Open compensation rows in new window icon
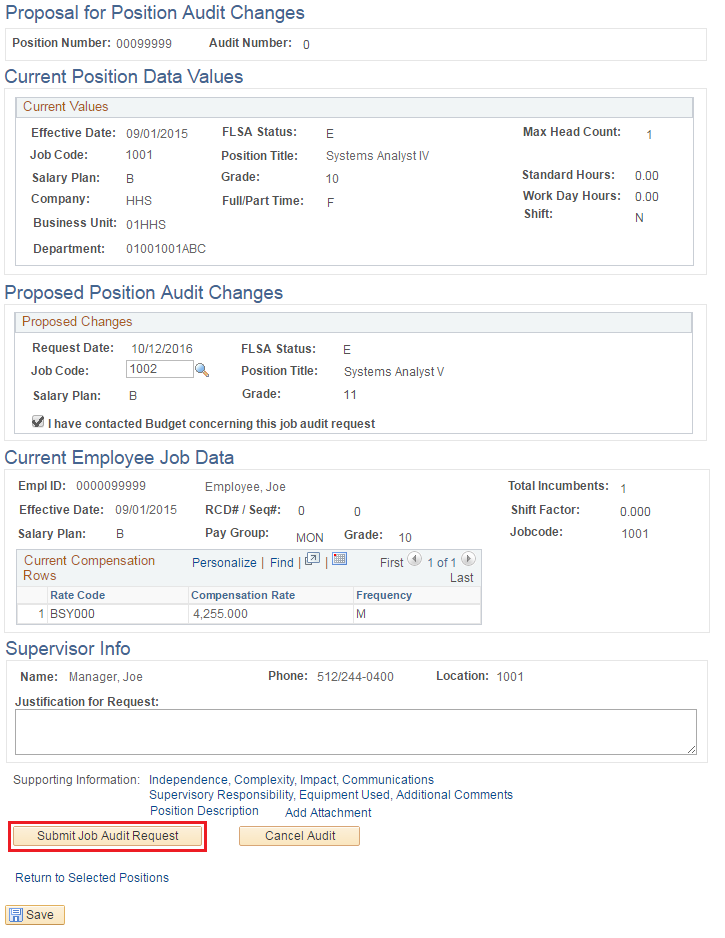725x938 pixels. [312, 560]
